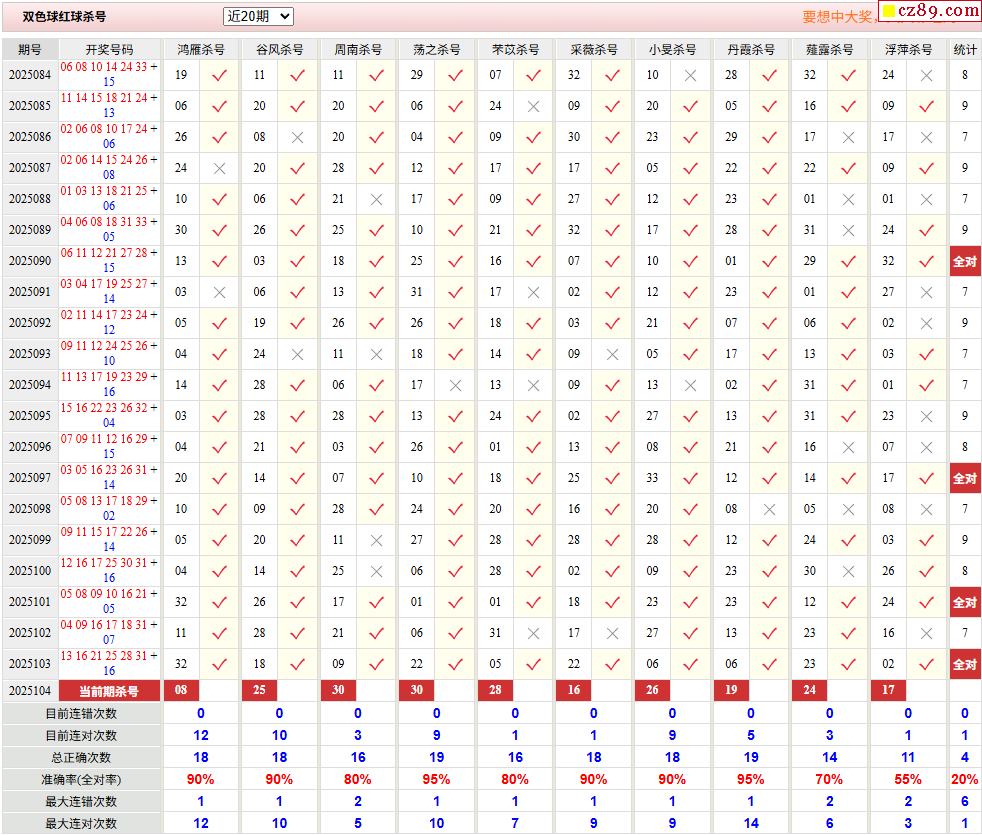Select the 开奖号码 column header
982x835 pixels.
(110, 49)
